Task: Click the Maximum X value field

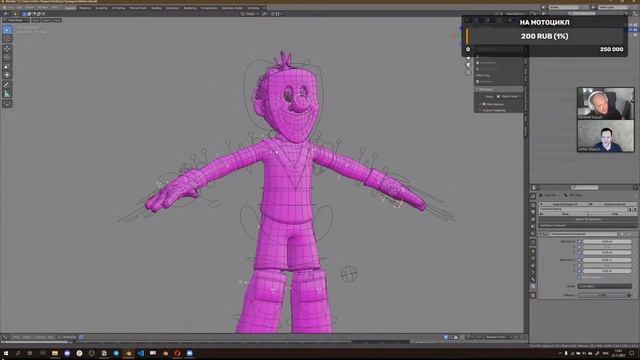Action: (607, 260)
